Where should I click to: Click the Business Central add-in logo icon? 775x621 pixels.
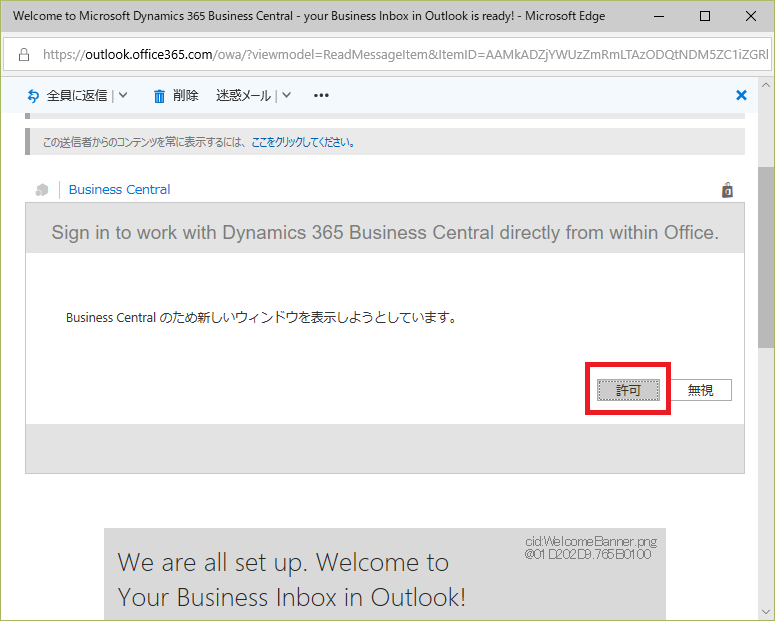click(42, 190)
